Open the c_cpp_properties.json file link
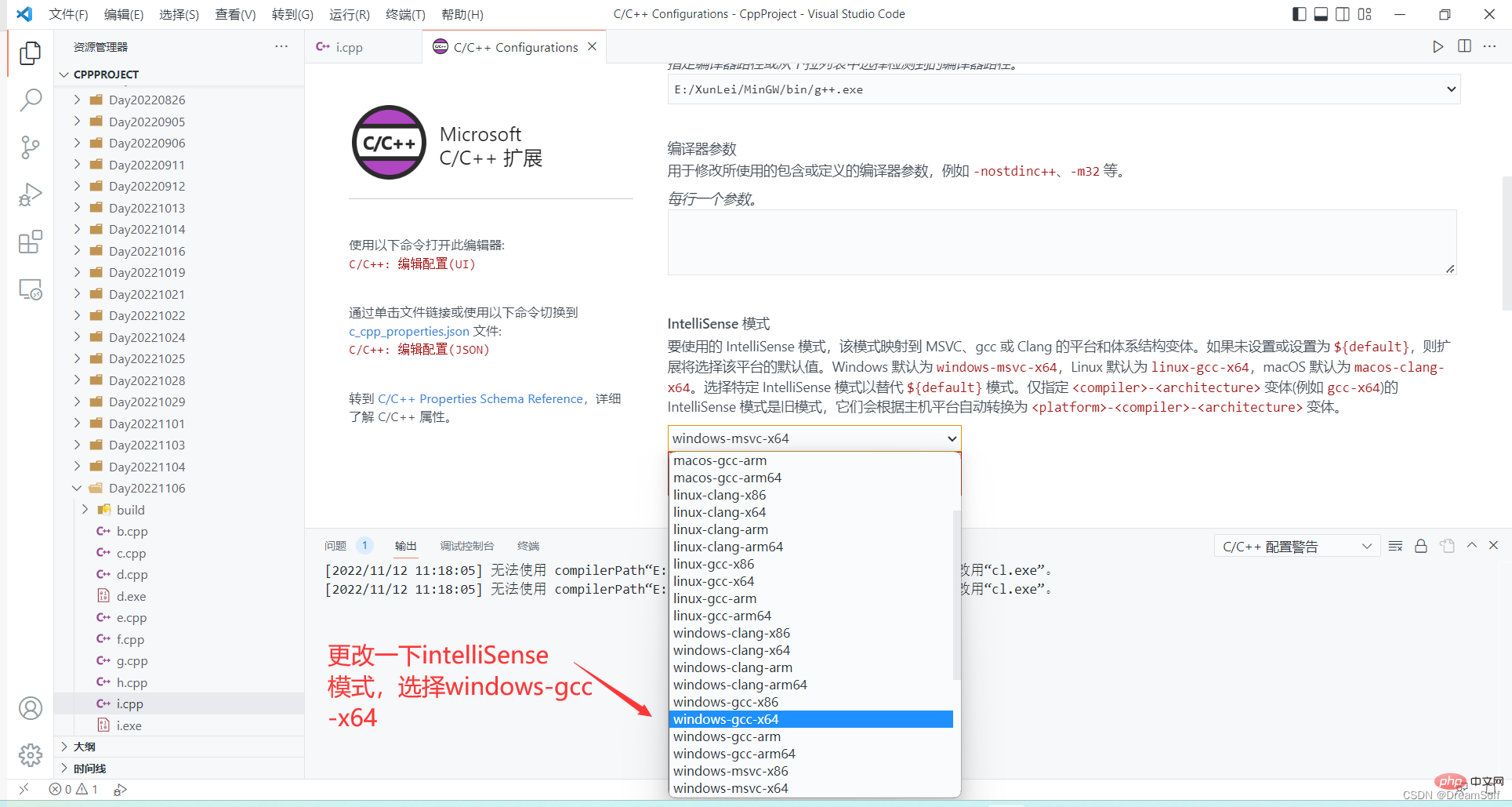 coord(409,331)
